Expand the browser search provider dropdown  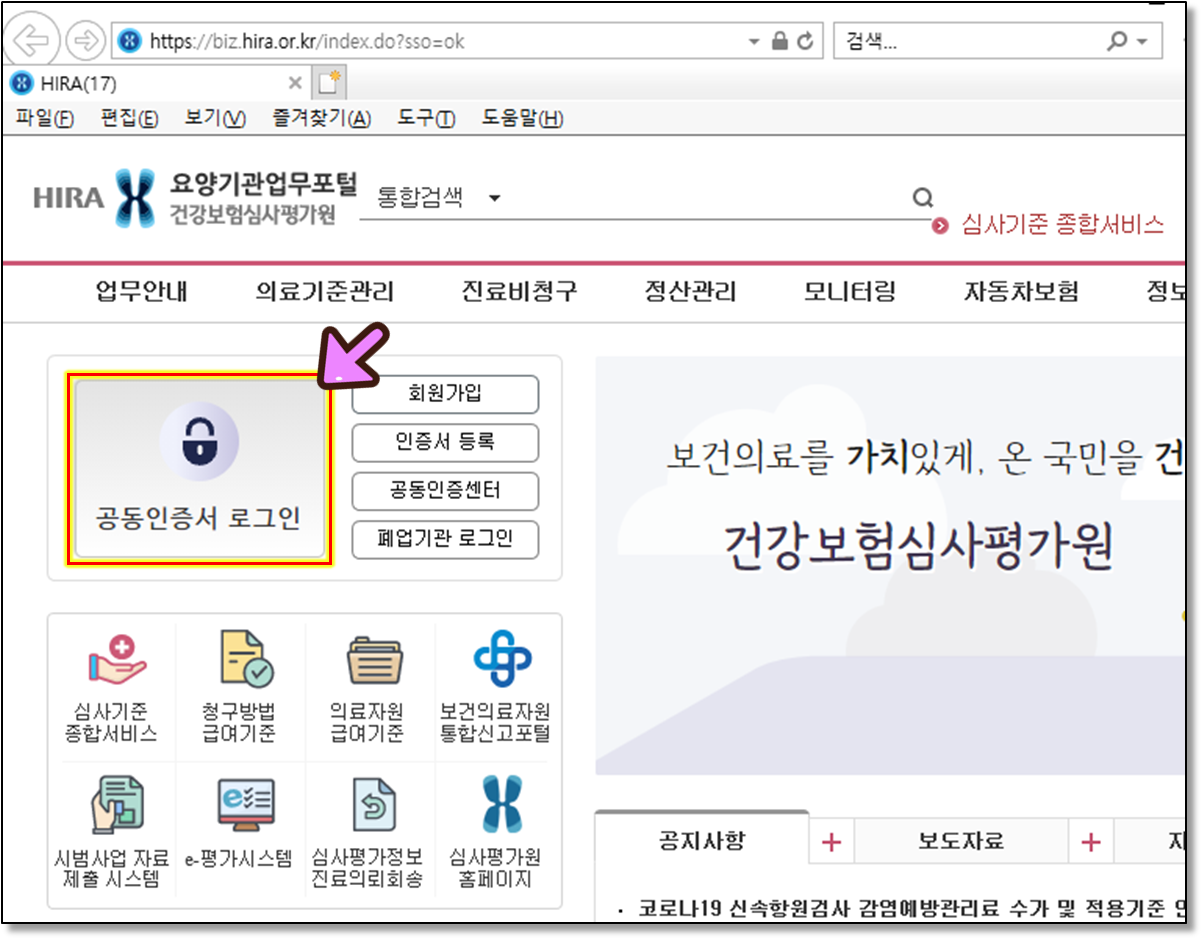[1143, 42]
